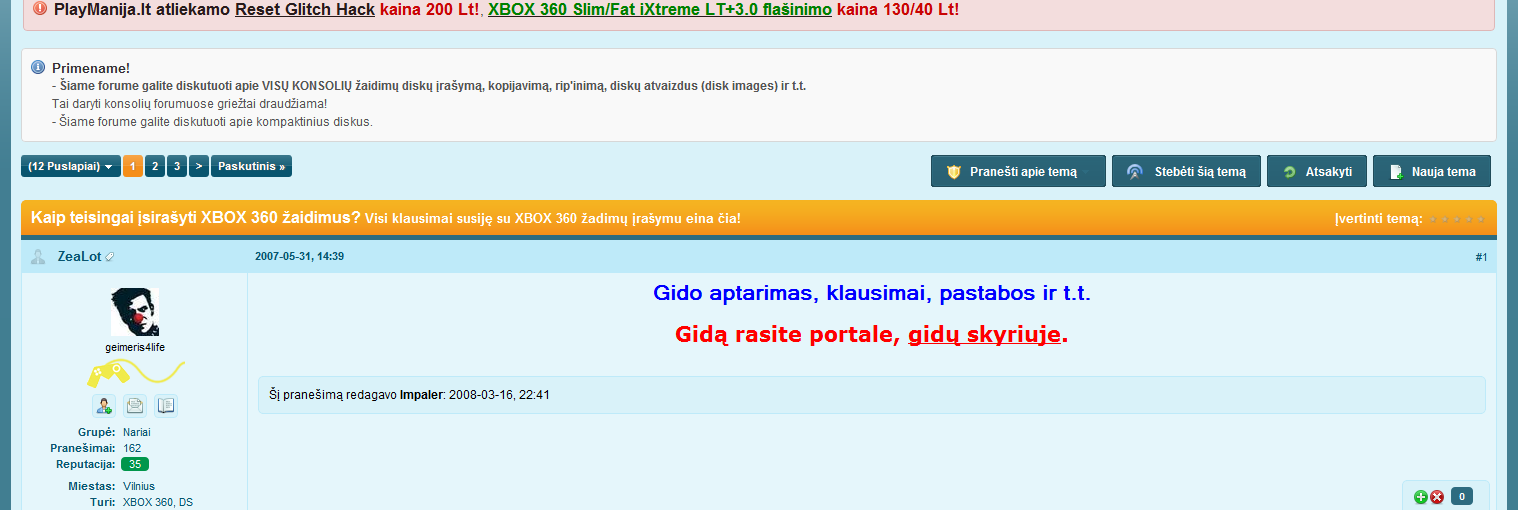Open ZeaLot's blog book icon

click(x=166, y=405)
